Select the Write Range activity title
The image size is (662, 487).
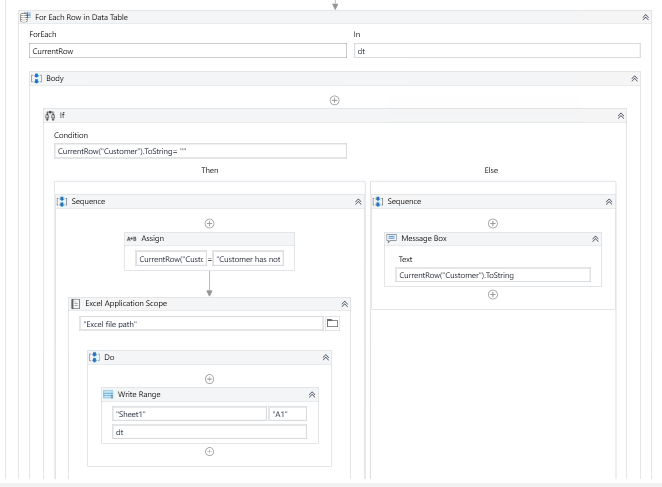139,394
